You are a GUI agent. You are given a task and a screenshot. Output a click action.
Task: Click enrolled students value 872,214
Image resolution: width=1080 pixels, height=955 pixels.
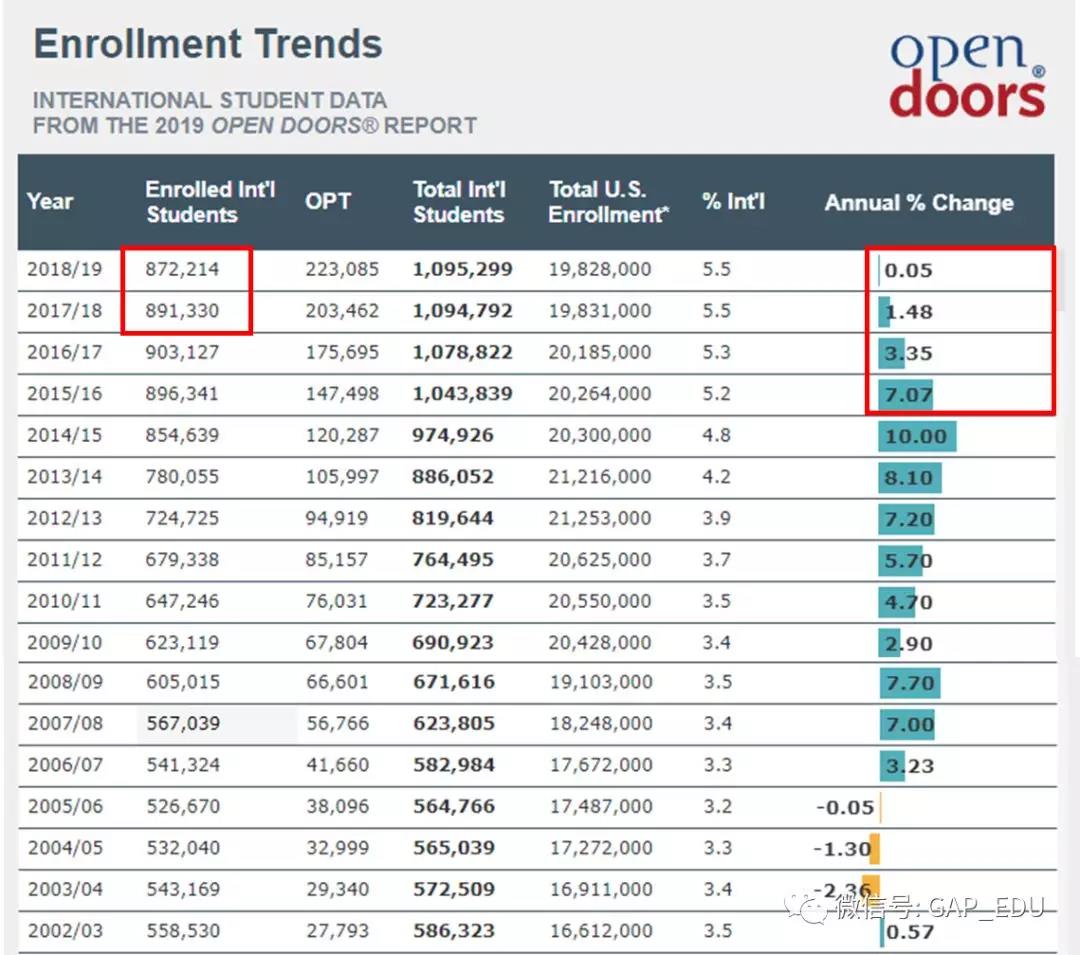[x=182, y=269]
